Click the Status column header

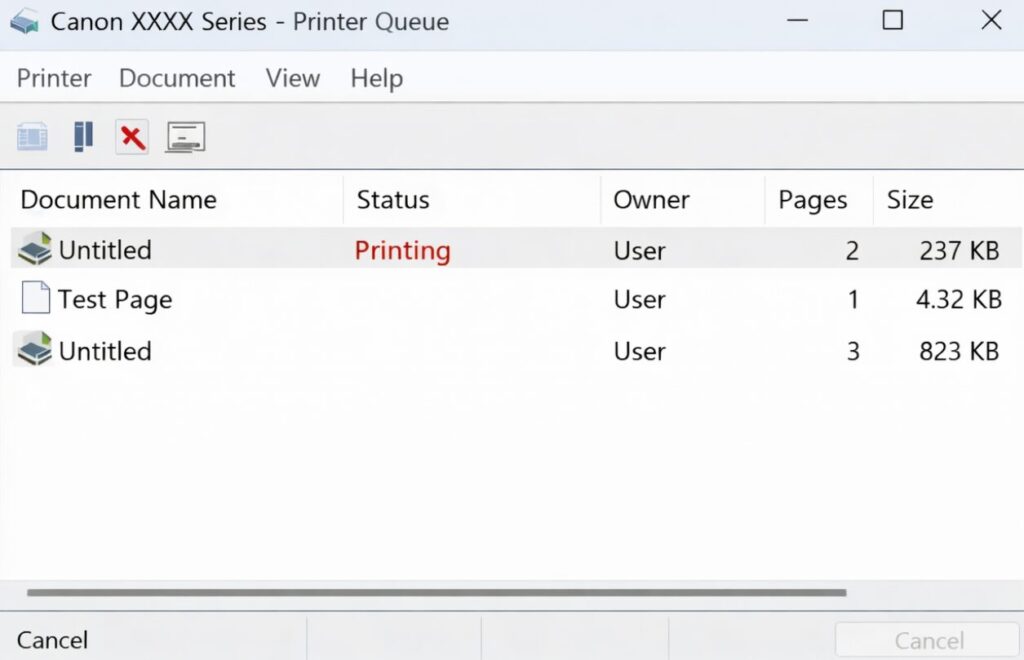click(x=392, y=199)
